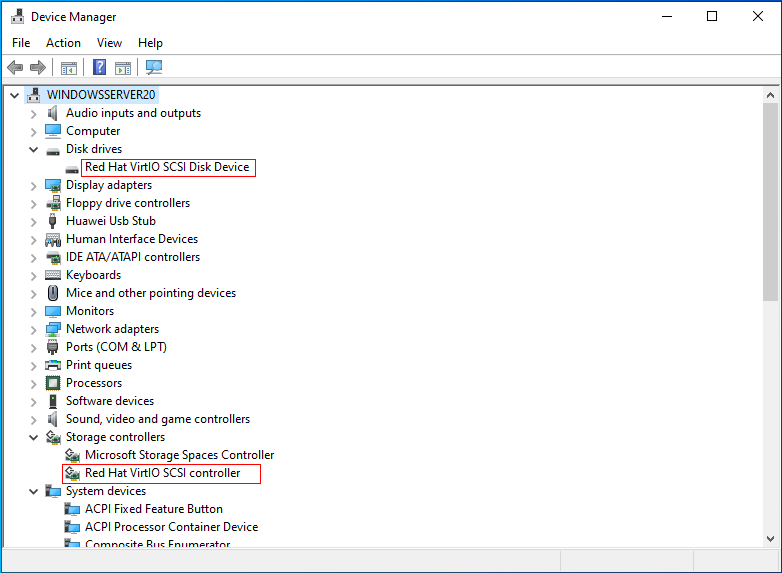Select Red Hat VirtIO SCSI controller
This screenshot has height=573, width=782.
pos(163,473)
